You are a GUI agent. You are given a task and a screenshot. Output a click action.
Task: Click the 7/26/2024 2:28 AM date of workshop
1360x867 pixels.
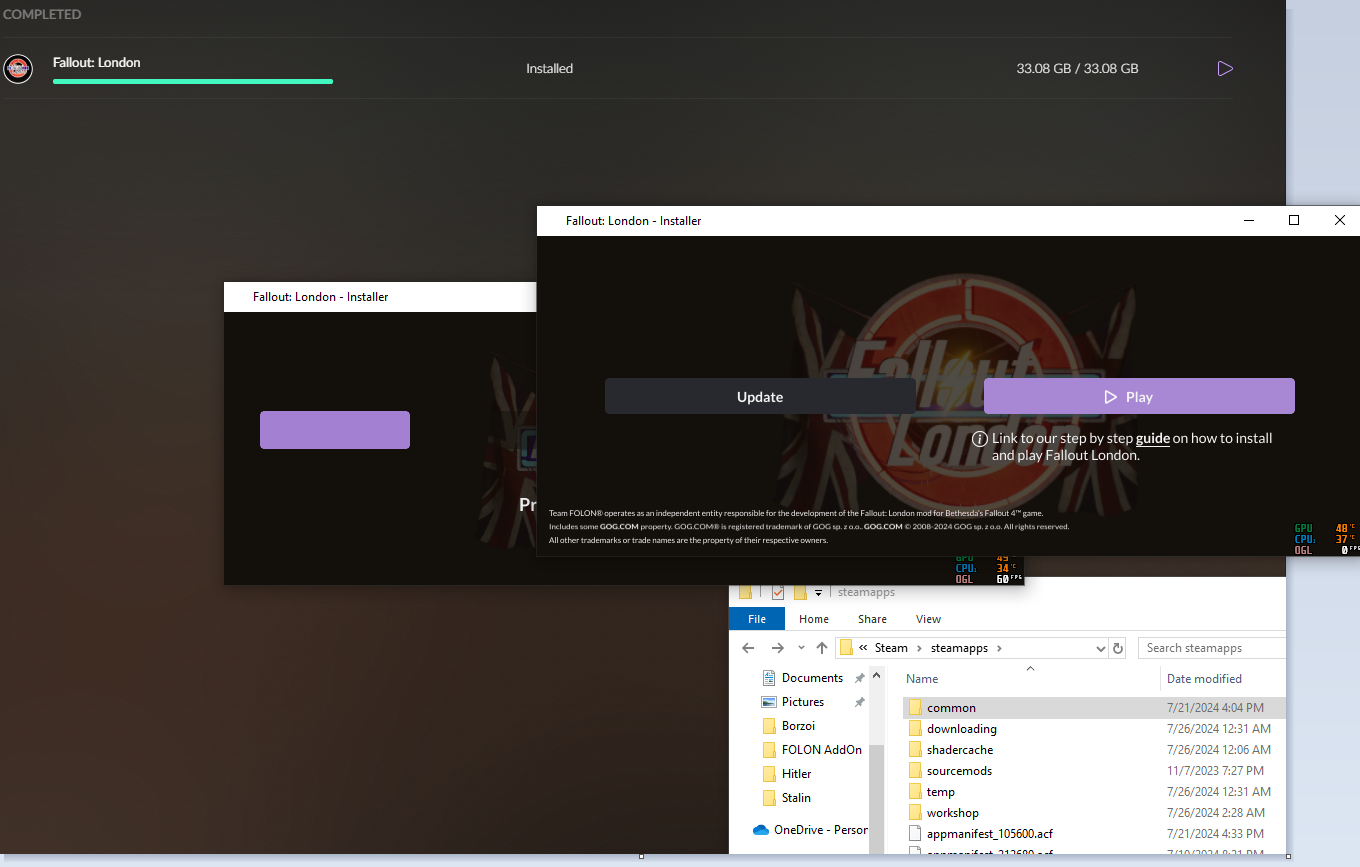(x=1216, y=813)
